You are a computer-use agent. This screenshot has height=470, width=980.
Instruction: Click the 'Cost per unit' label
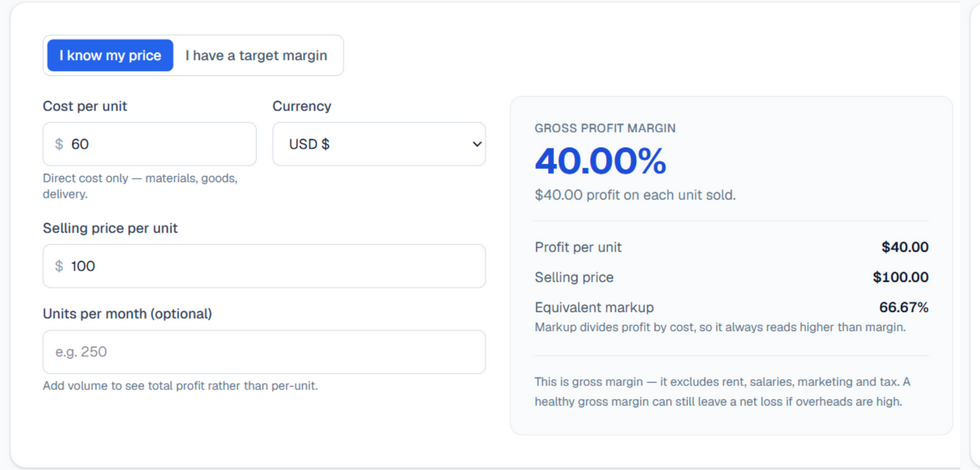[x=85, y=106]
